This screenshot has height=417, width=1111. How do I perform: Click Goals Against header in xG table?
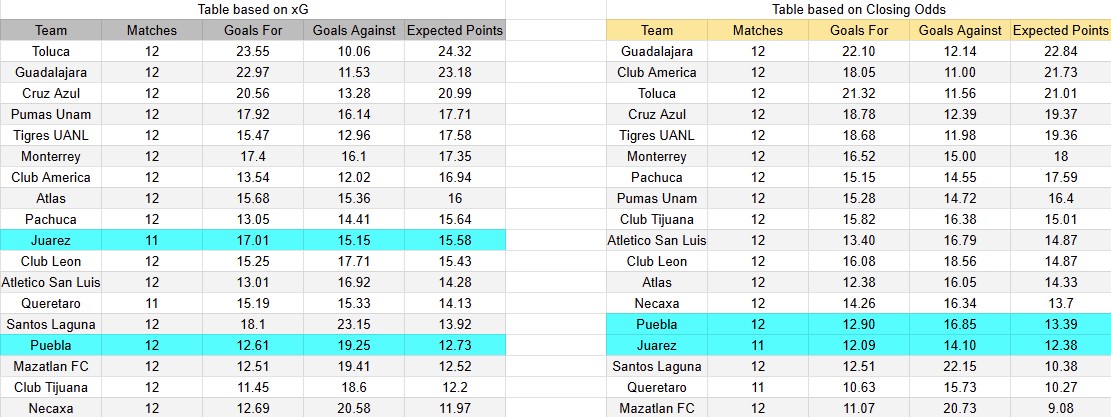click(354, 30)
